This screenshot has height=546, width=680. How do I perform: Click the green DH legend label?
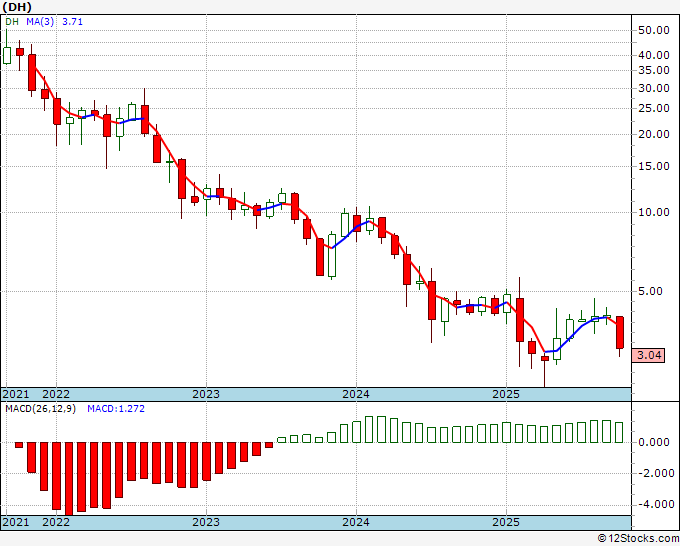pyautogui.click(x=12, y=22)
